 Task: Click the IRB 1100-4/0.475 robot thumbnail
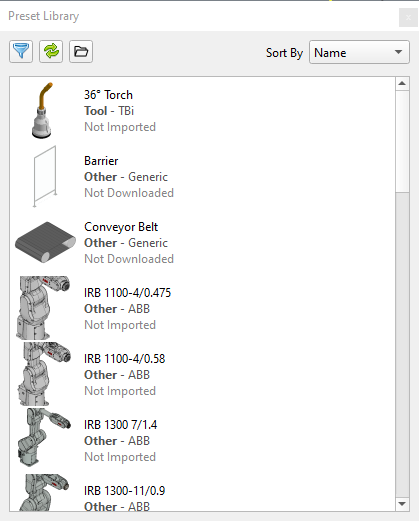(43, 308)
